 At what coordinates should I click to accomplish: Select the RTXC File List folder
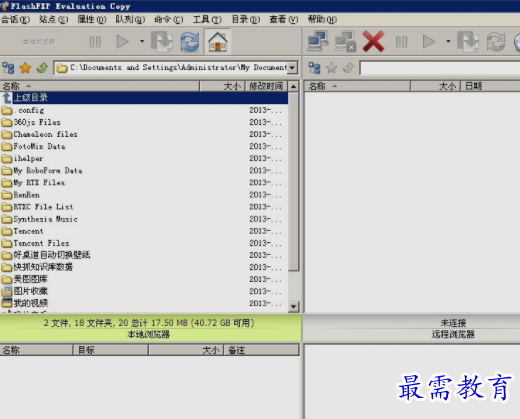click(x=144, y=207)
